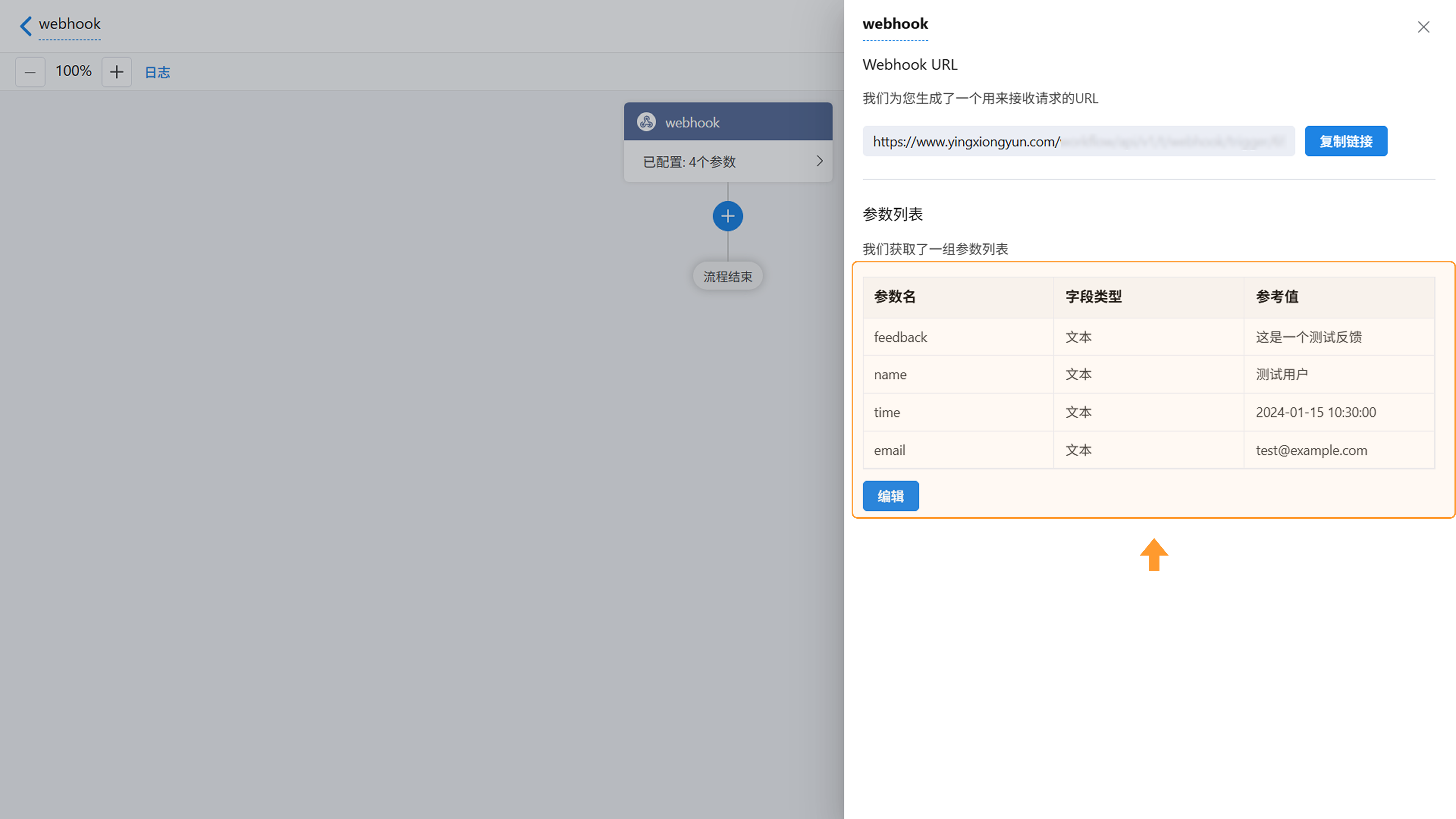Click the 编辑 edit button
The height and width of the screenshot is (819, 1456).
tap(890, 496)
